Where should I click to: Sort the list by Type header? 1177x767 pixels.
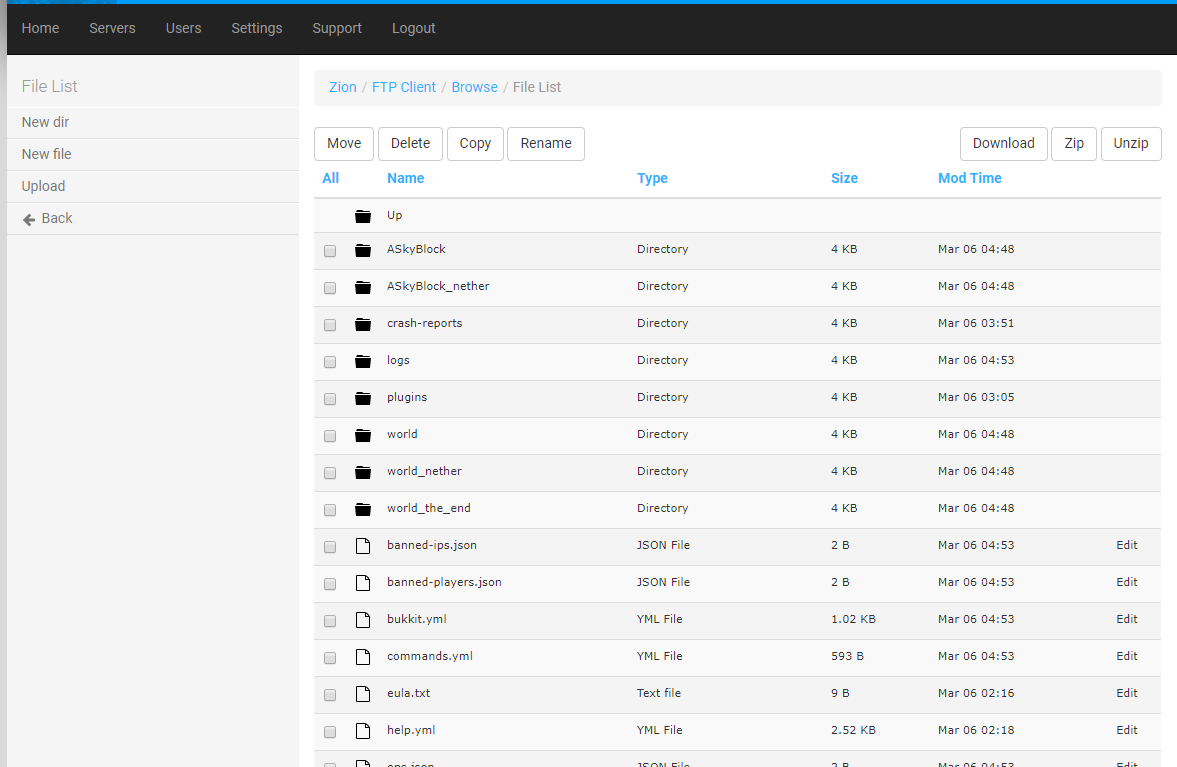coord(652,178)
